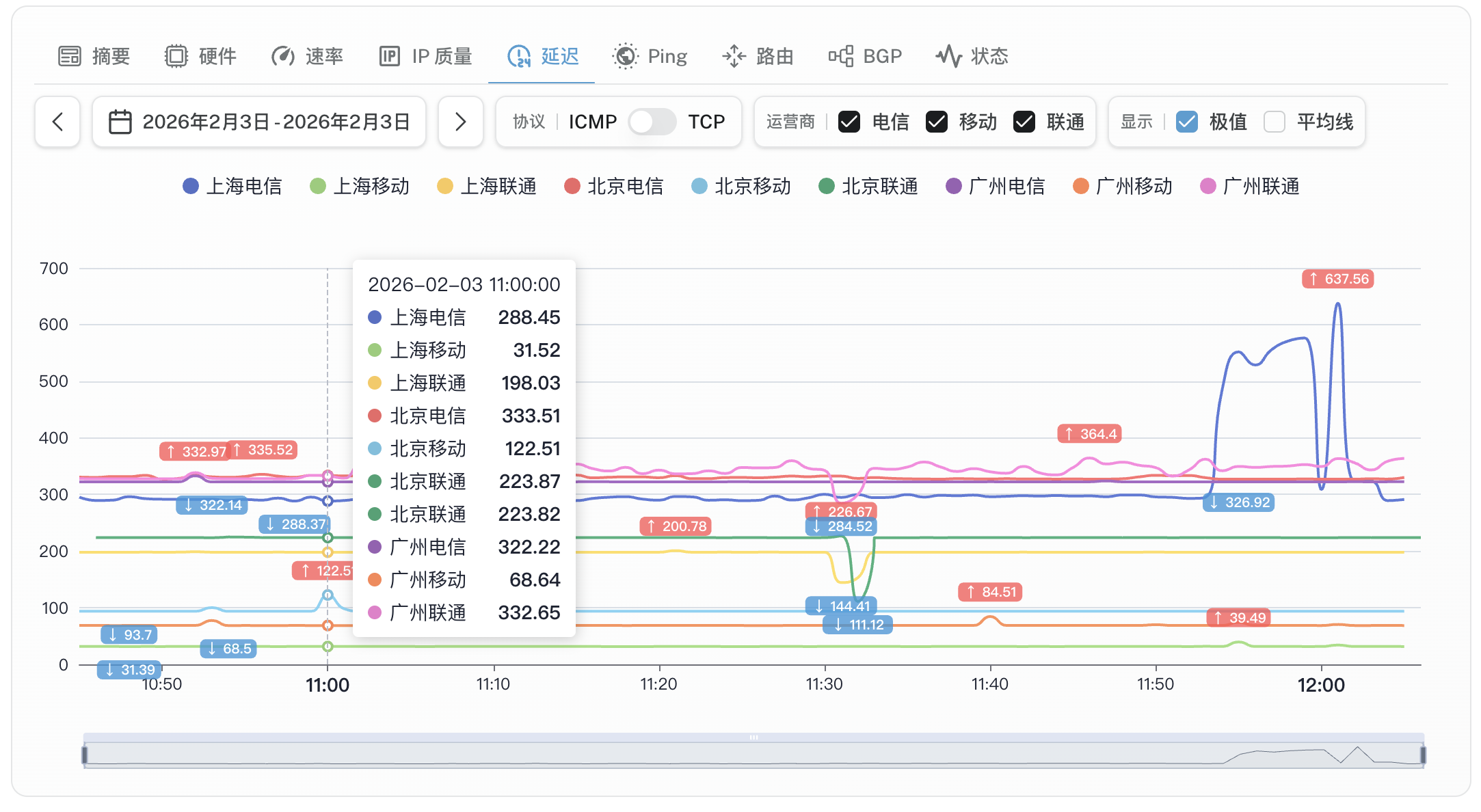This screenshot has height=812, width=1481.
Task: Click the right handle of timeline zoom slider
Action: [x=1423, y=755]
